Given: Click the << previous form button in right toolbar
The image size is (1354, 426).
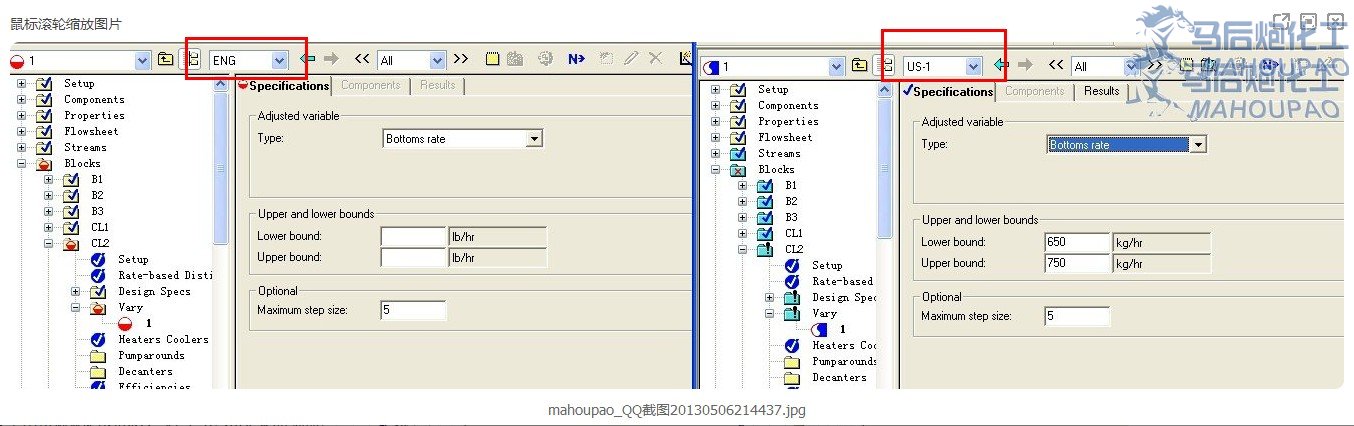Looking at the screenshot, I should pyautogui.click(x=1055, y=66).
